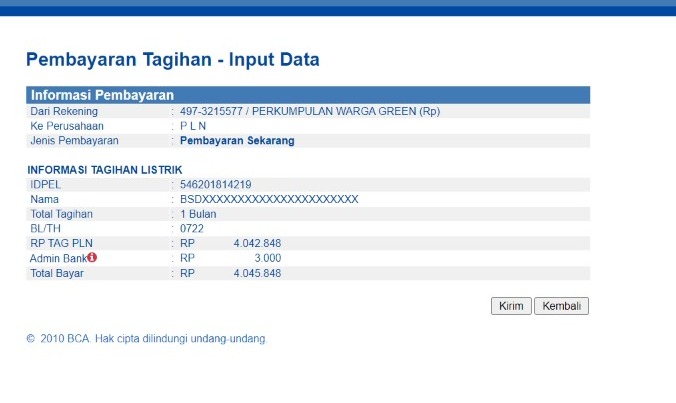Click the 2010 BCA copyright footer text
The width and height of the screenshot is (676, 403).
147,339
